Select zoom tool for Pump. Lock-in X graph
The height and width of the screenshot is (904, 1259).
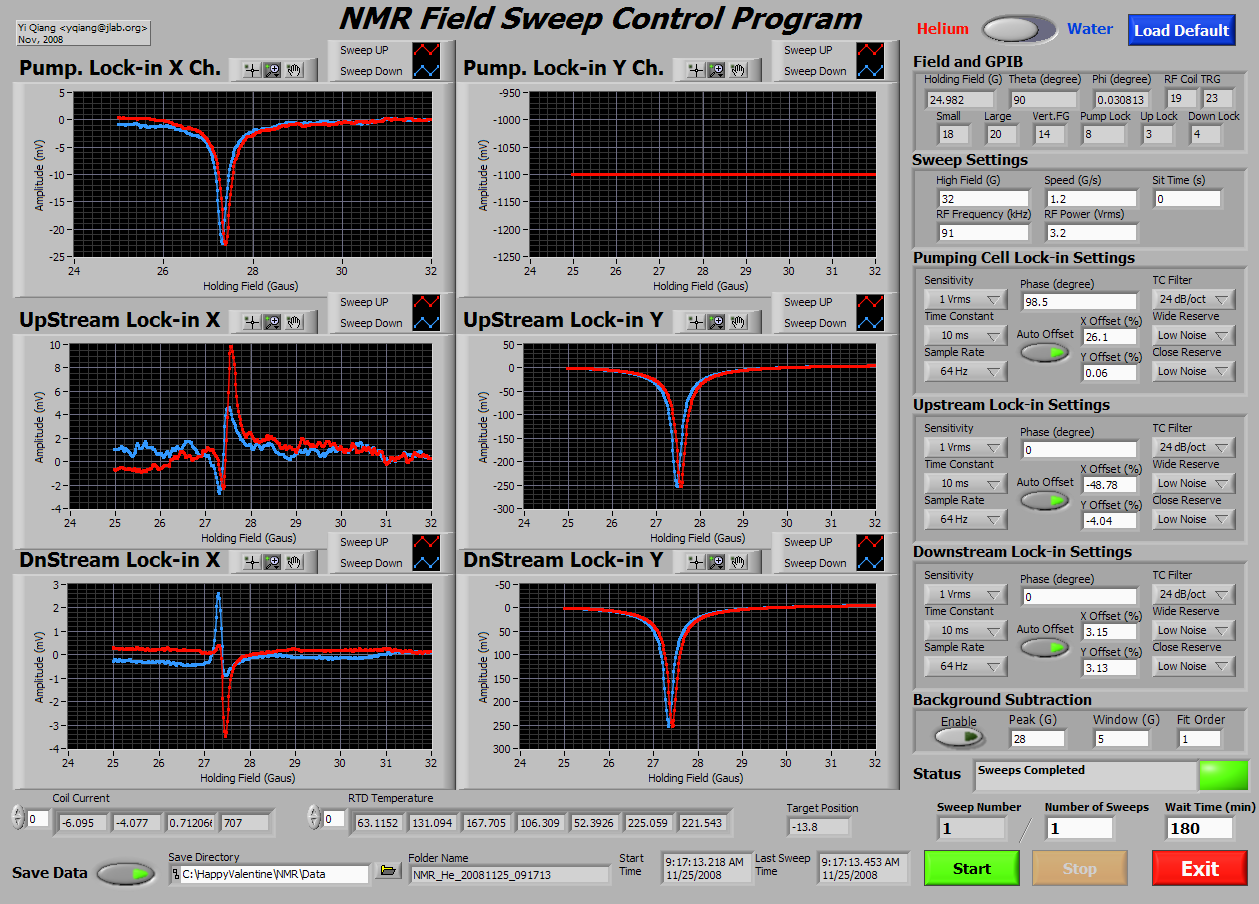pyautogui.click(x=273, y=70)
